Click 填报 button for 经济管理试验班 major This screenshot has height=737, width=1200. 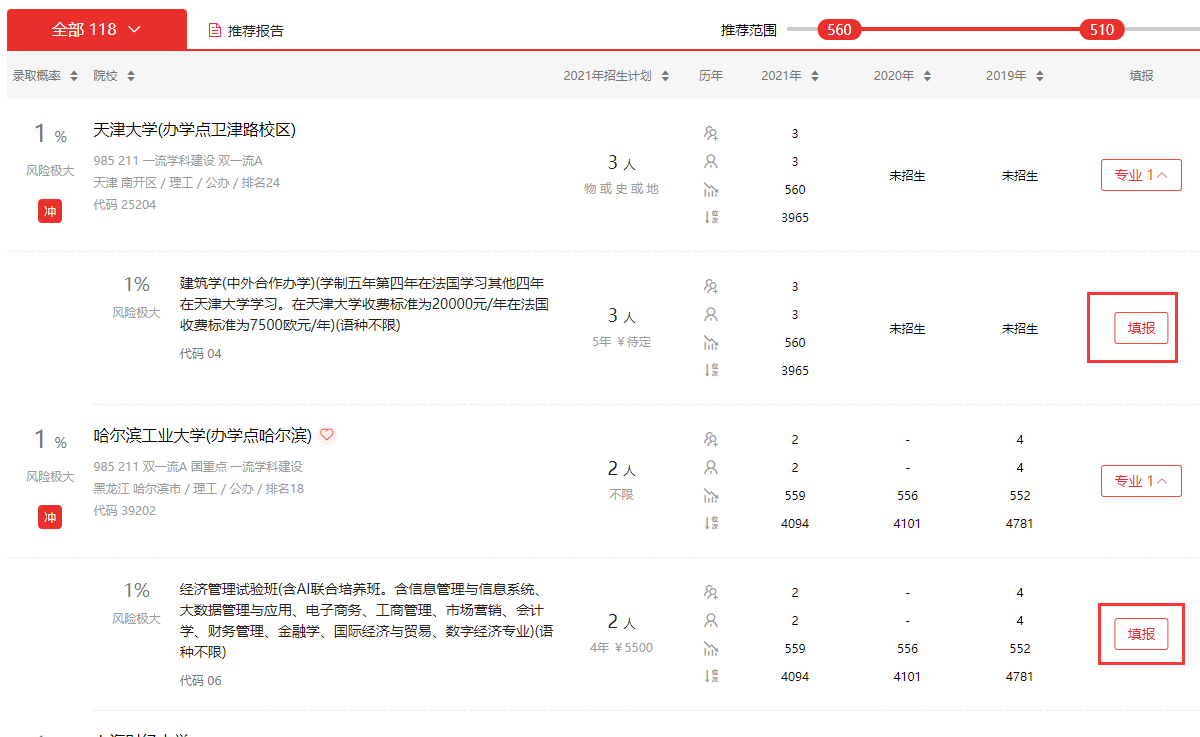pyautogui.click(x=1141, y=634)
